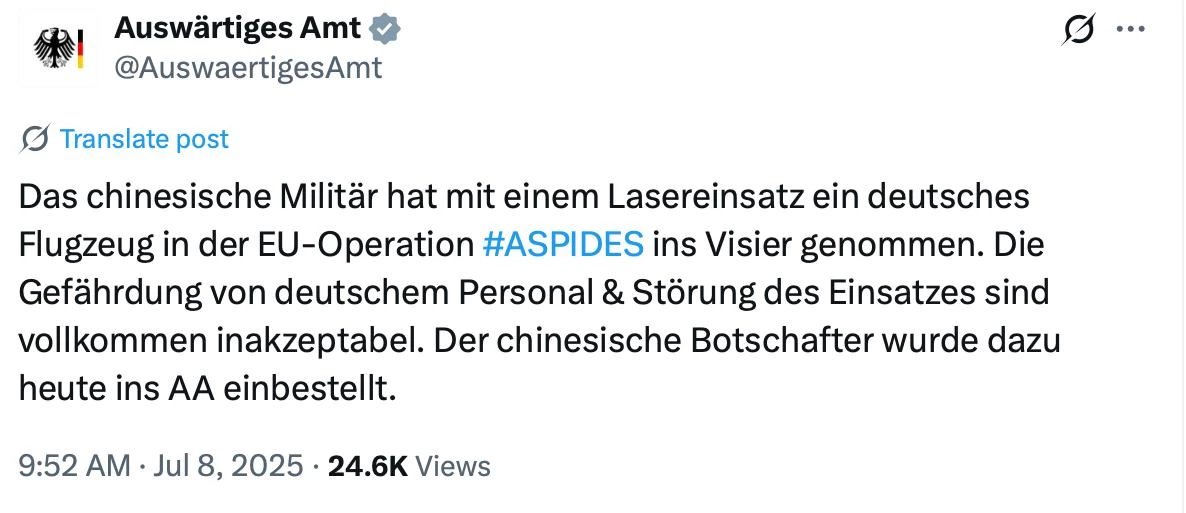1186x513 pixels.
Task: Click the Jul 8, 2025 date
Action: click(228, 465)
